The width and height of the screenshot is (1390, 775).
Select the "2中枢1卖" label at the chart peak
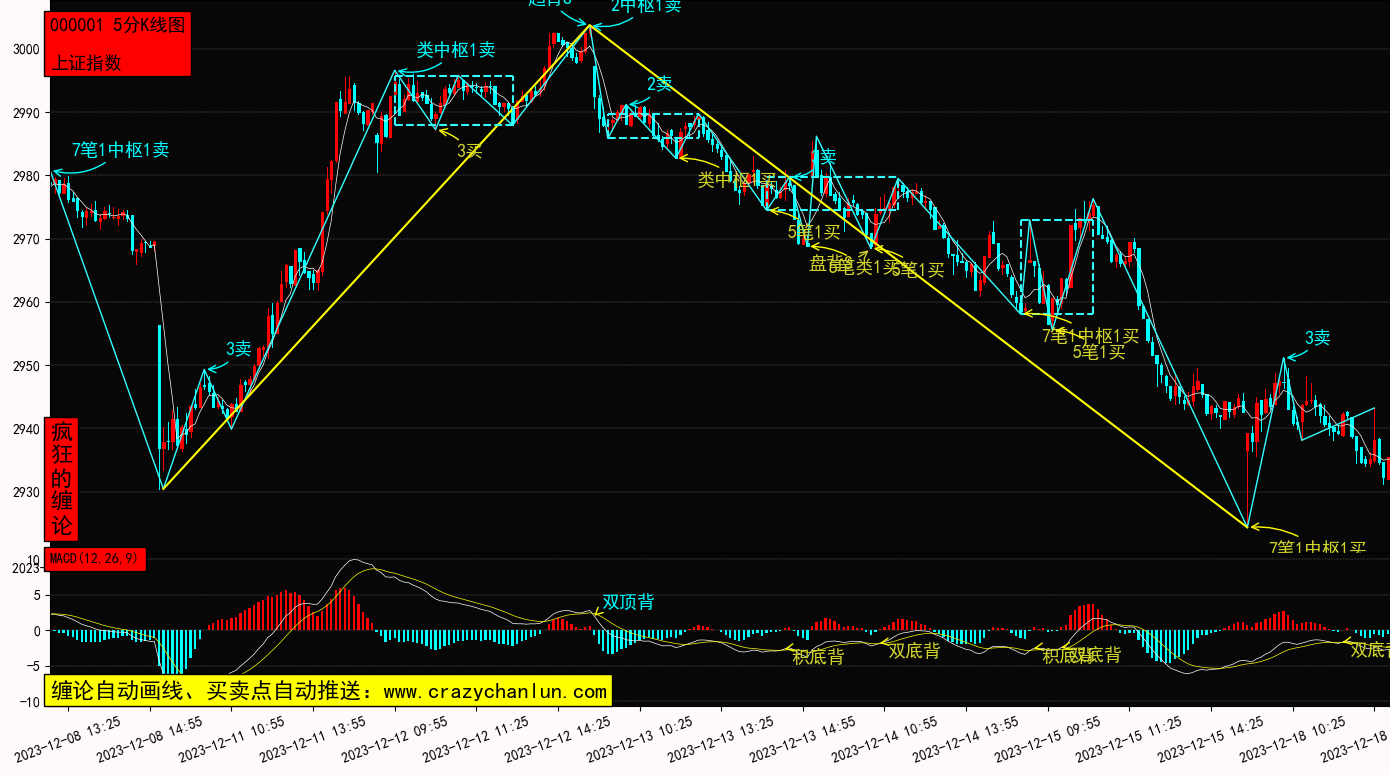coord(646,6)
